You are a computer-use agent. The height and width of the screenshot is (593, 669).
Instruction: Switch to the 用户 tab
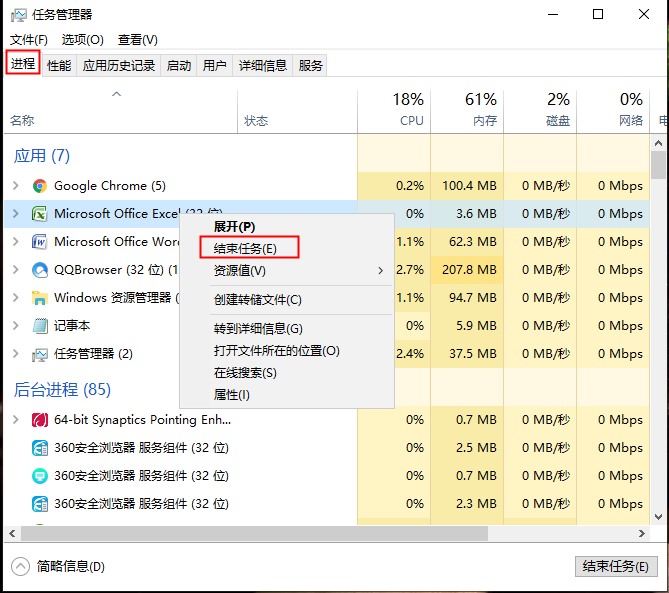coord(215,66)
